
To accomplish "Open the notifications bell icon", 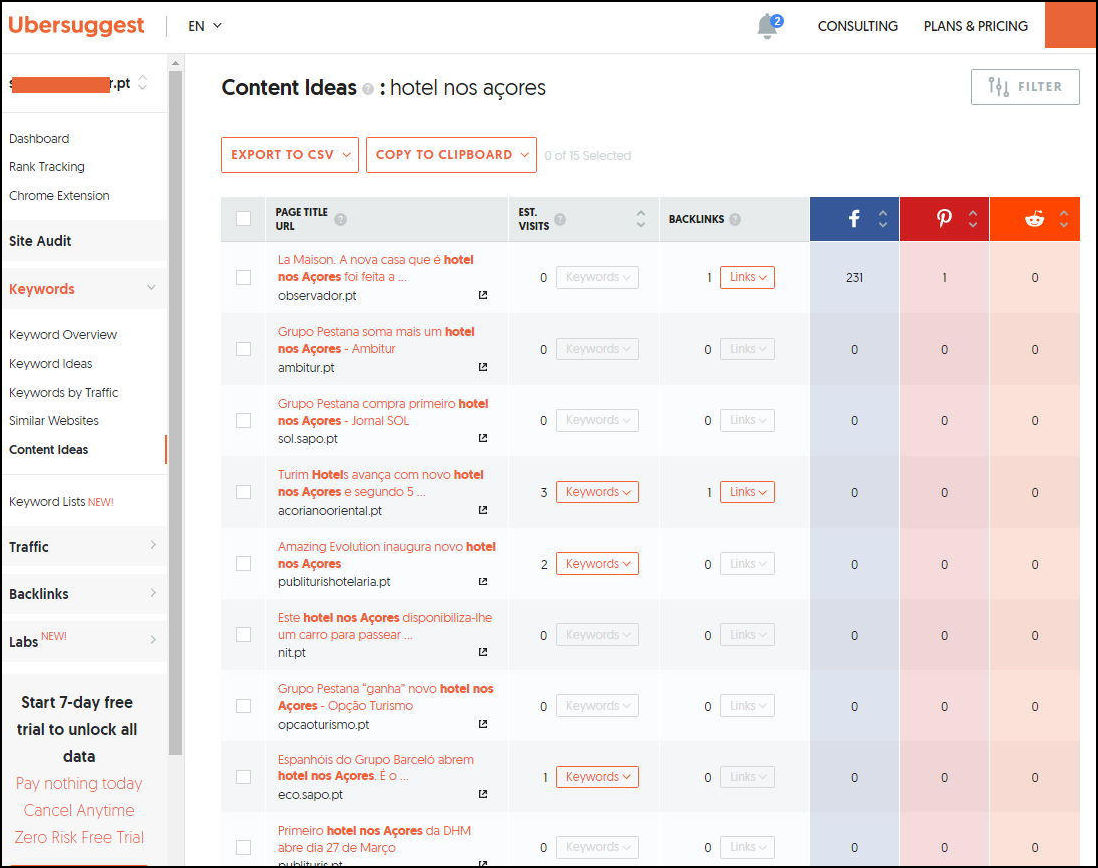I will click(x=768, y=27).
